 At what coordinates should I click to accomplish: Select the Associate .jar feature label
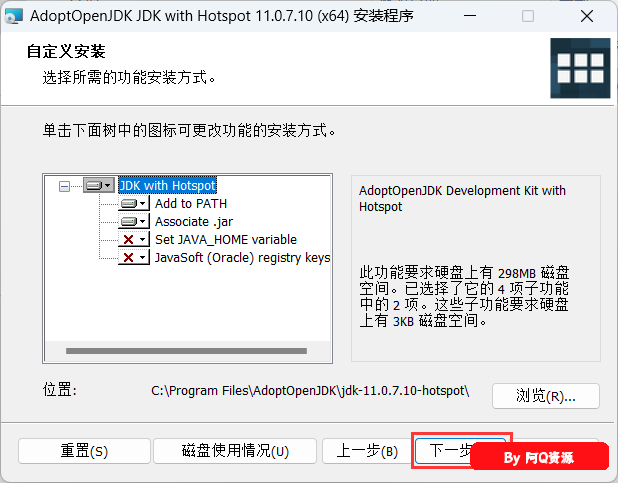[194, 222]
